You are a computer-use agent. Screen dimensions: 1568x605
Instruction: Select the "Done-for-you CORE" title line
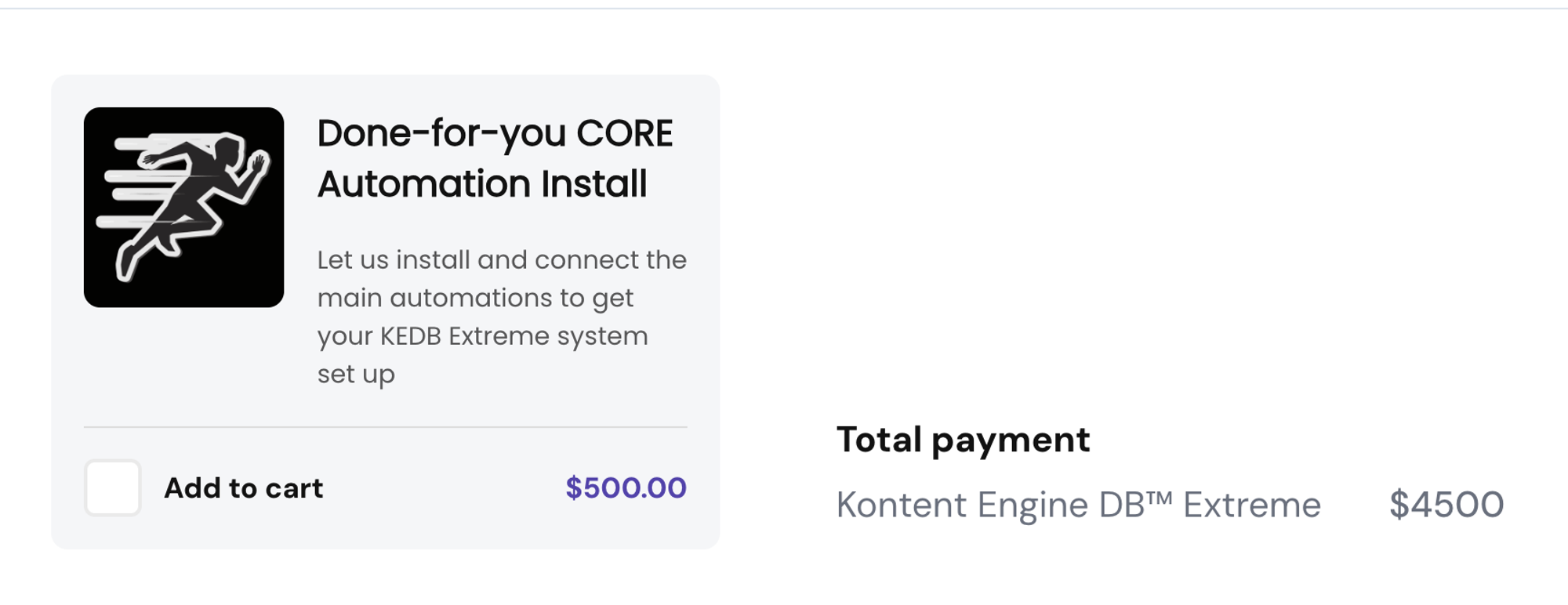point(494,133)
